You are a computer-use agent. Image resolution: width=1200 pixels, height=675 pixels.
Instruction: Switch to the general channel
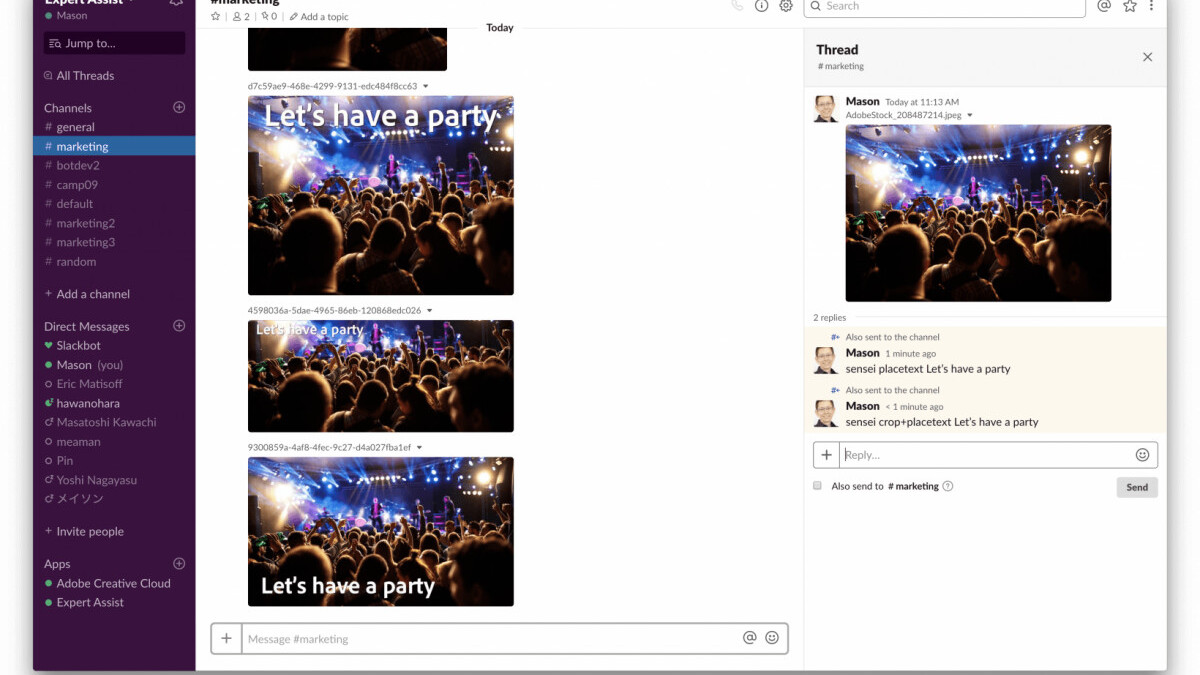[75, 127]
